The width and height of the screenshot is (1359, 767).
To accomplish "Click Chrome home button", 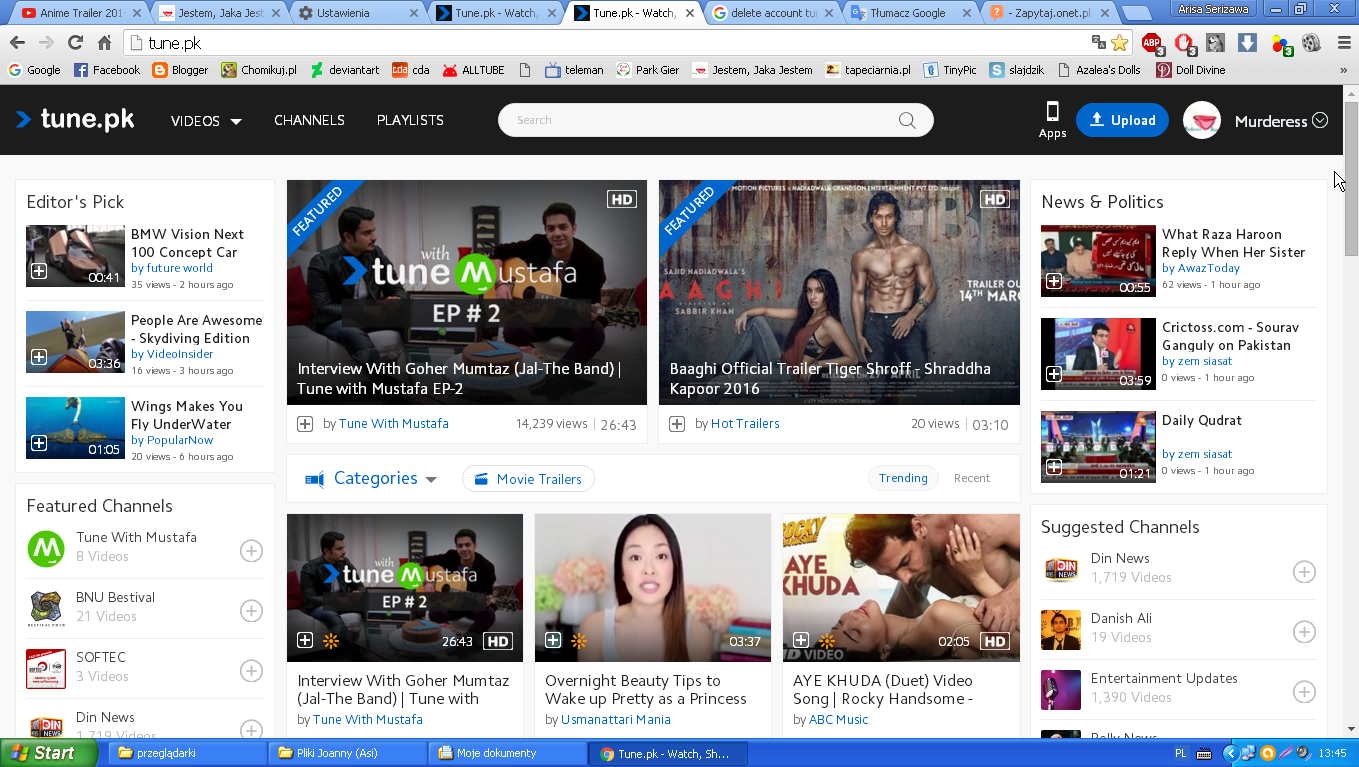I will tap(104, 43).
